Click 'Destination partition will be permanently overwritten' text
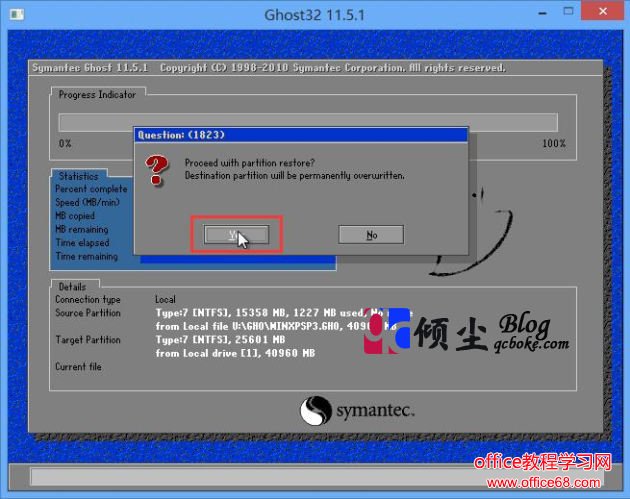This screenshot has width=630, height=499. [295, 176]
